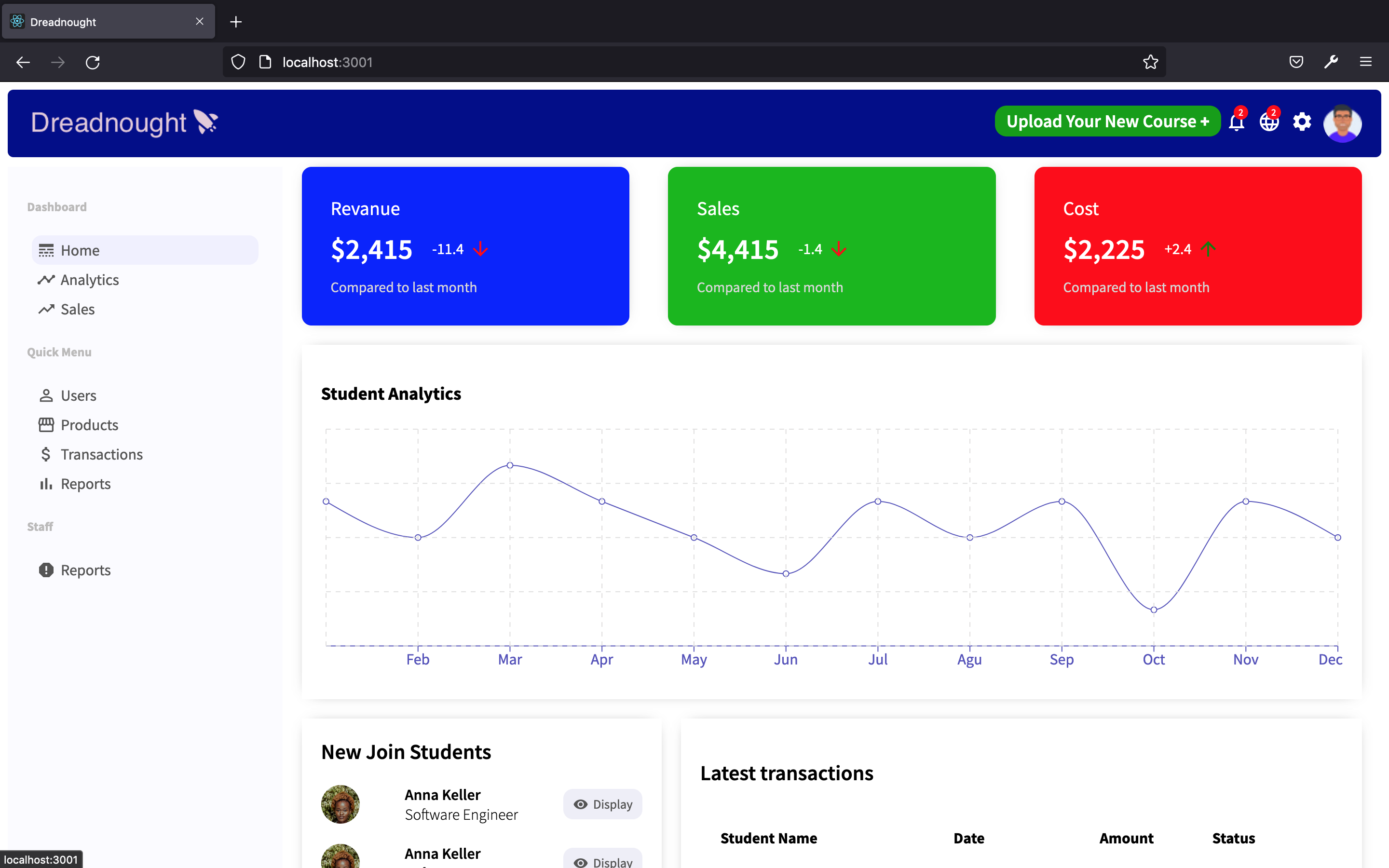Image resolution: width=1389 pixels, height=868 pixels.
Task: Toggle Display for Anna Keller, Software Engineer
Action: [x=602, y=804]
